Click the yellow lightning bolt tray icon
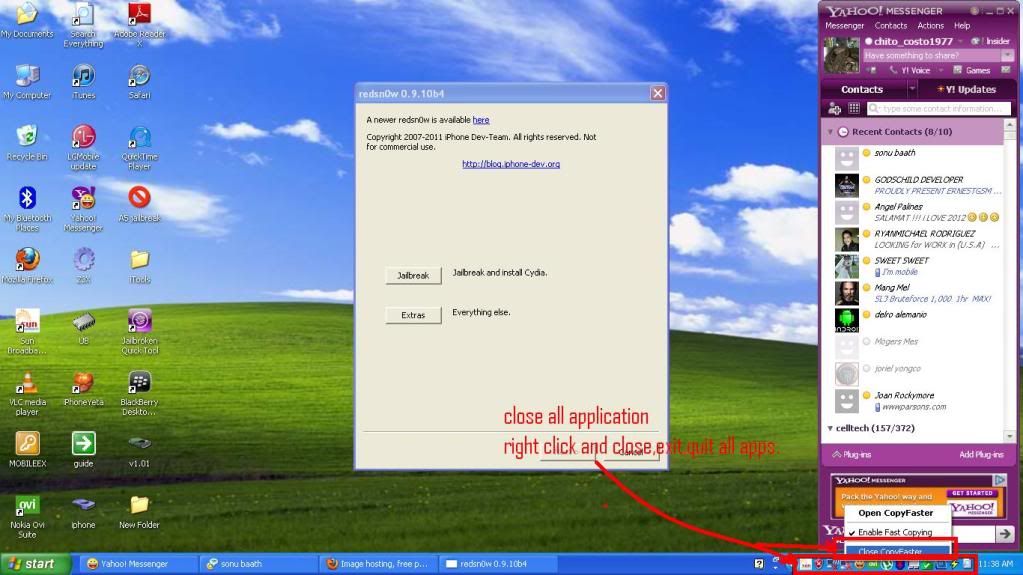This screenshot has height=575, width=1023. click(x=954, y=564)
